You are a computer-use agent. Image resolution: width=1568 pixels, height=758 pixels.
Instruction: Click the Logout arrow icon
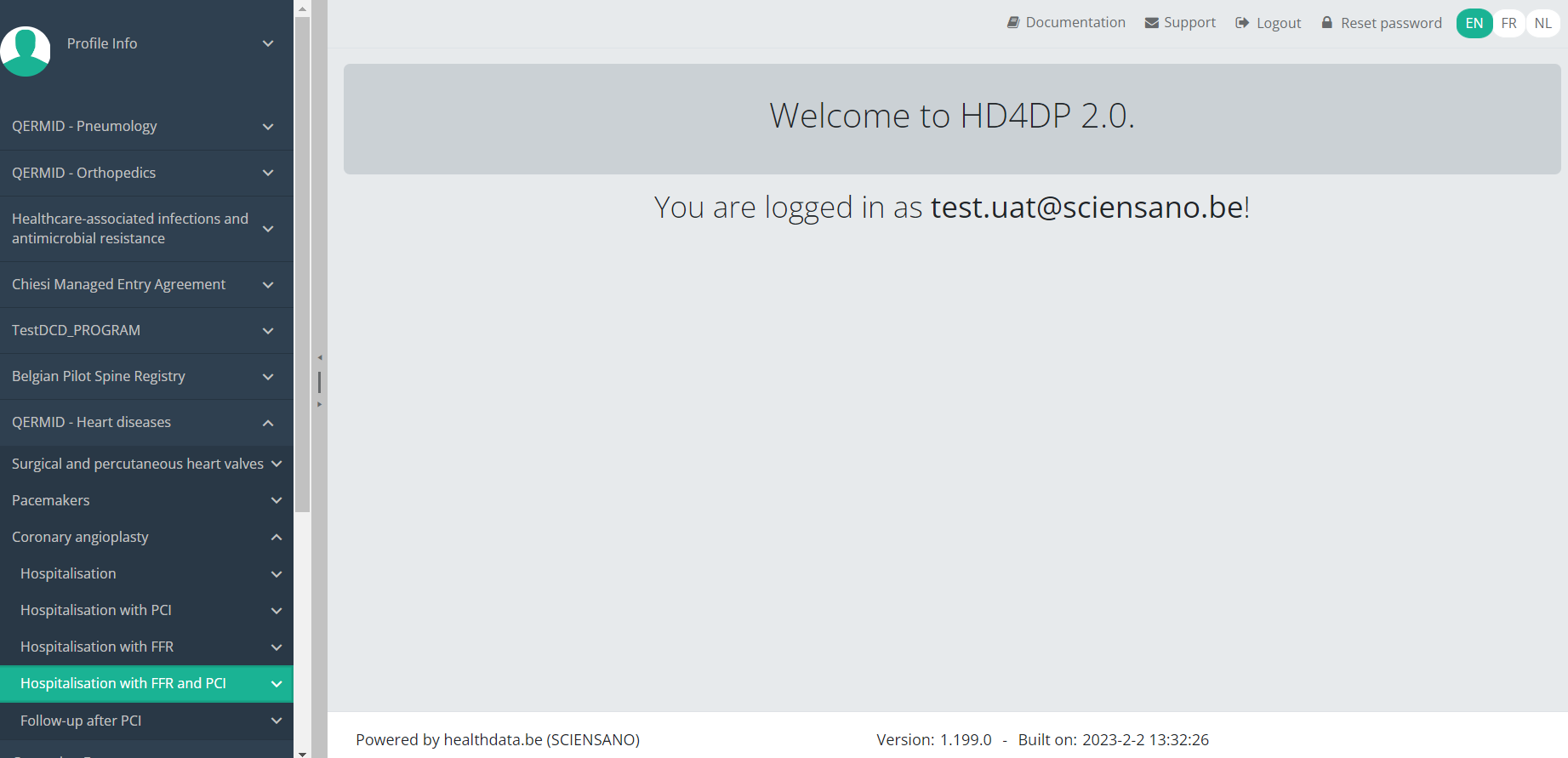[x=1242, y=23]
